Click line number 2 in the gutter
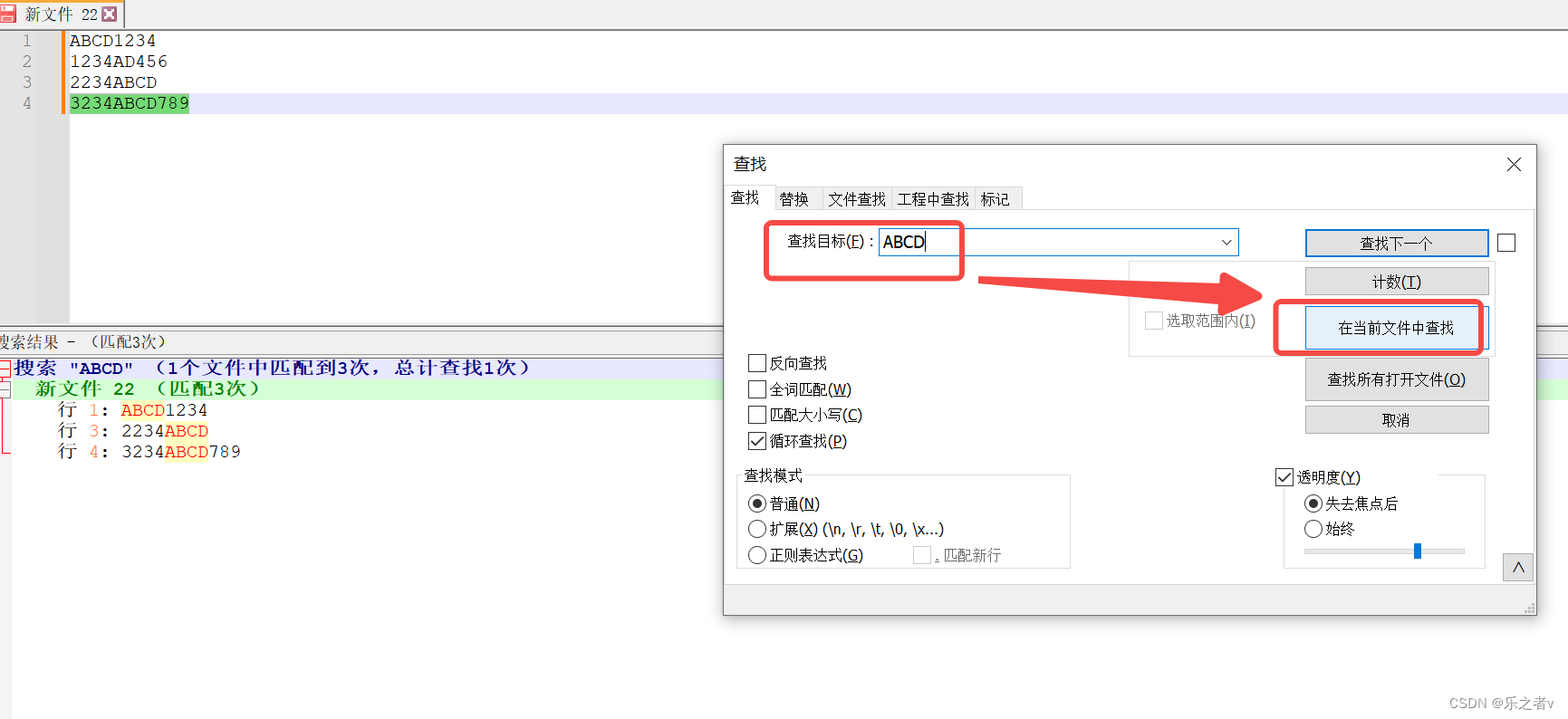This screenshot has width=1568, height=719. (27, 62)
